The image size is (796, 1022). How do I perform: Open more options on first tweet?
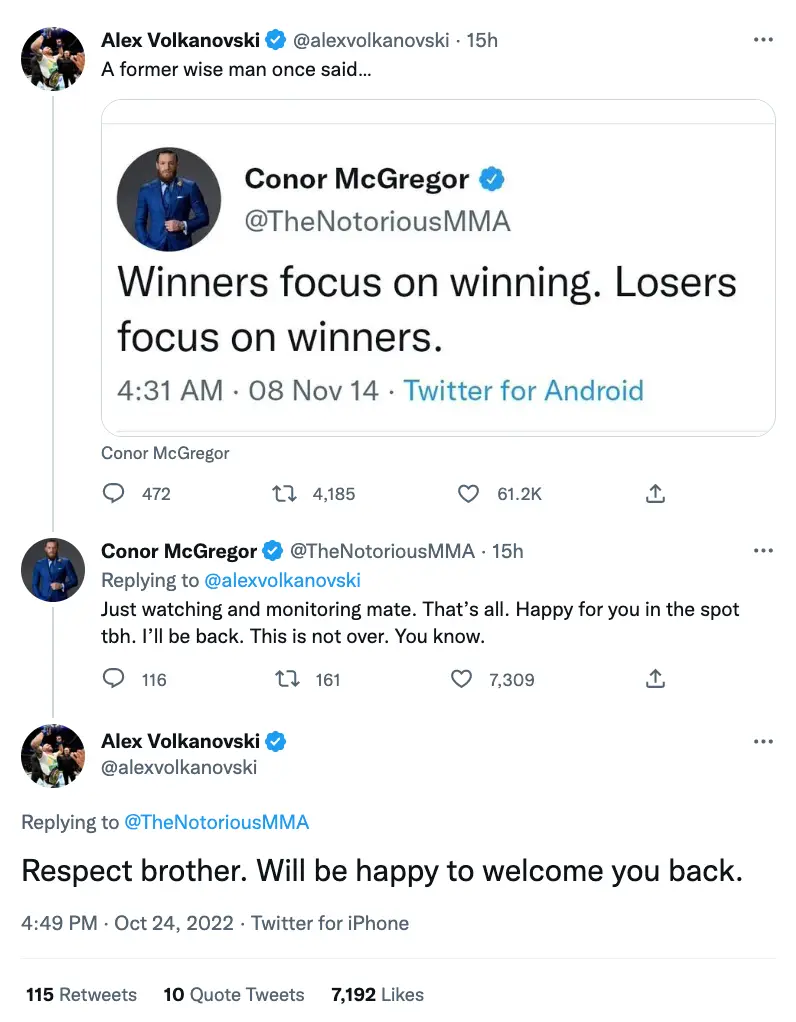(x=763, y=40)
